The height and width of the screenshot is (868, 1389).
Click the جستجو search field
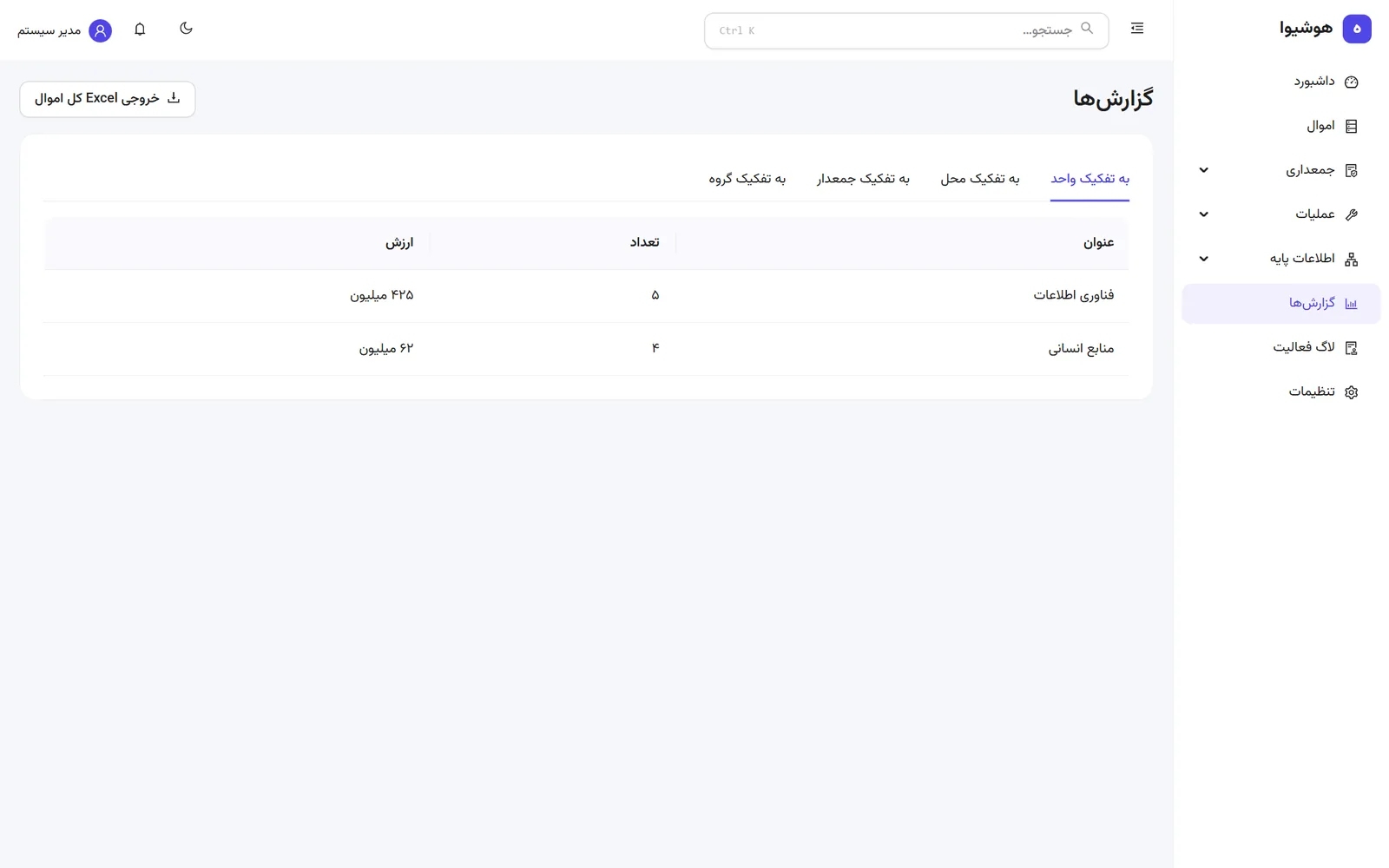[906, 30]
